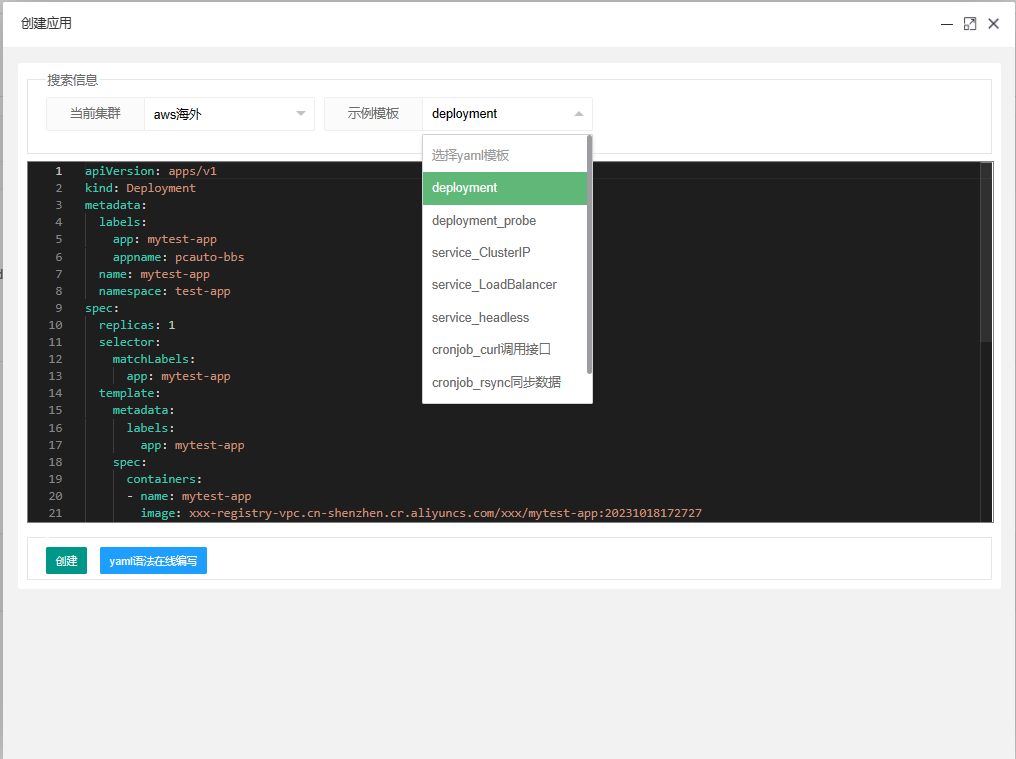
Task: Click the 示例模板 dropdown up arrow
Action: pyautogui.click(x=579, y=113)
